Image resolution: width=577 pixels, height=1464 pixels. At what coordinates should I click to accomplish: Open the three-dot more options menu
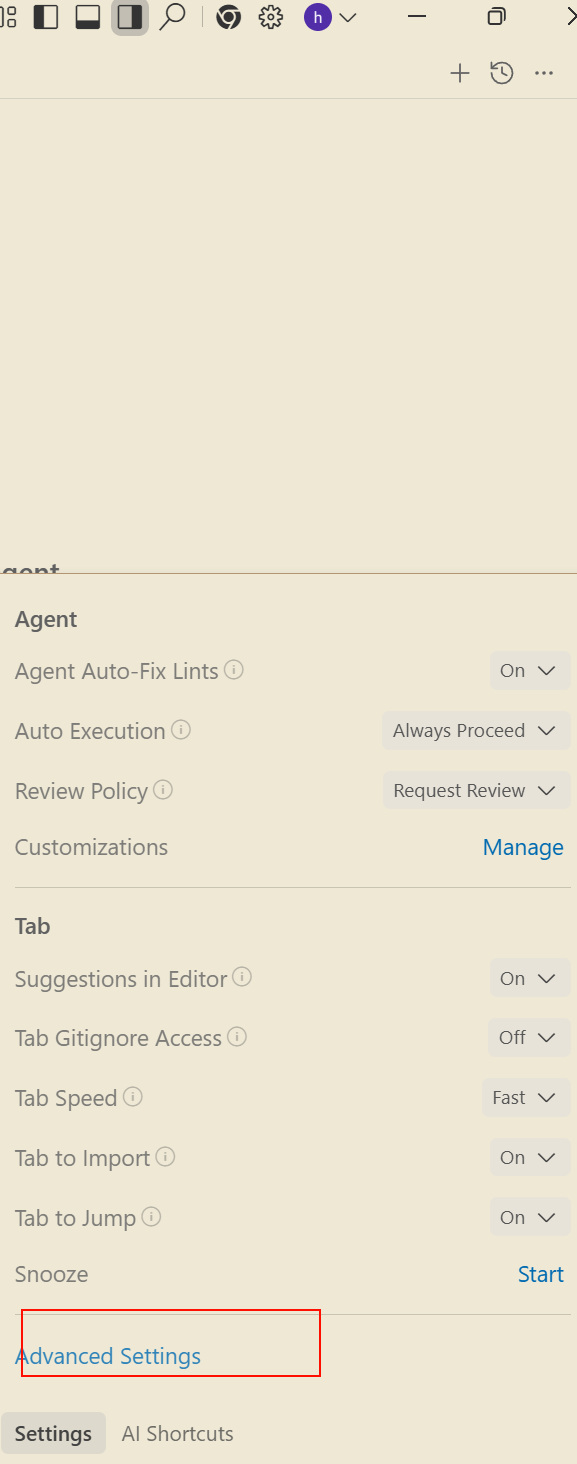(x=544, y=73)
